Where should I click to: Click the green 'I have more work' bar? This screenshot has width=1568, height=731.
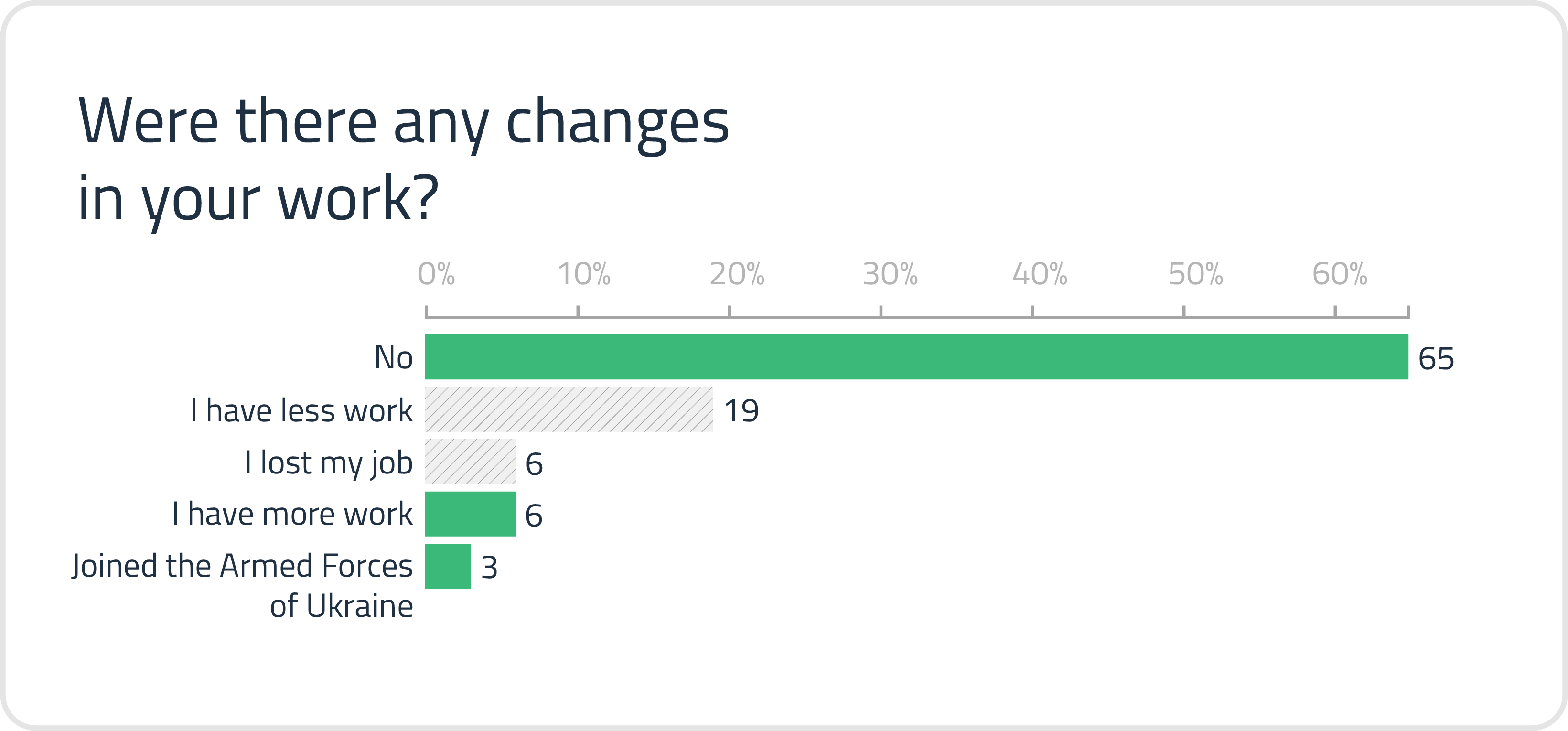pyautogui.click(x=470, y=514)
